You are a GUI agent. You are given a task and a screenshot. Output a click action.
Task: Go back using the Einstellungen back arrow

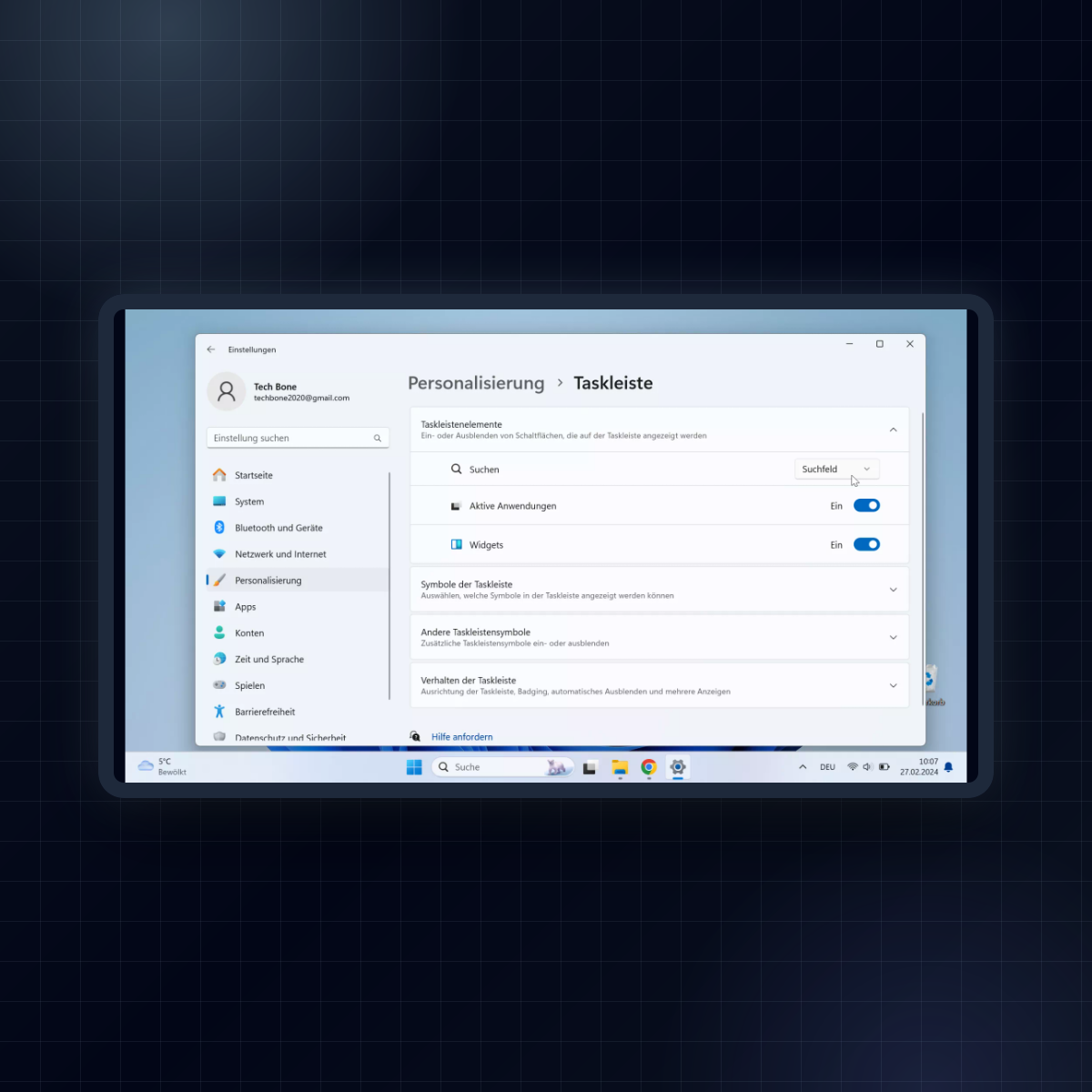(x=211, y=349)
